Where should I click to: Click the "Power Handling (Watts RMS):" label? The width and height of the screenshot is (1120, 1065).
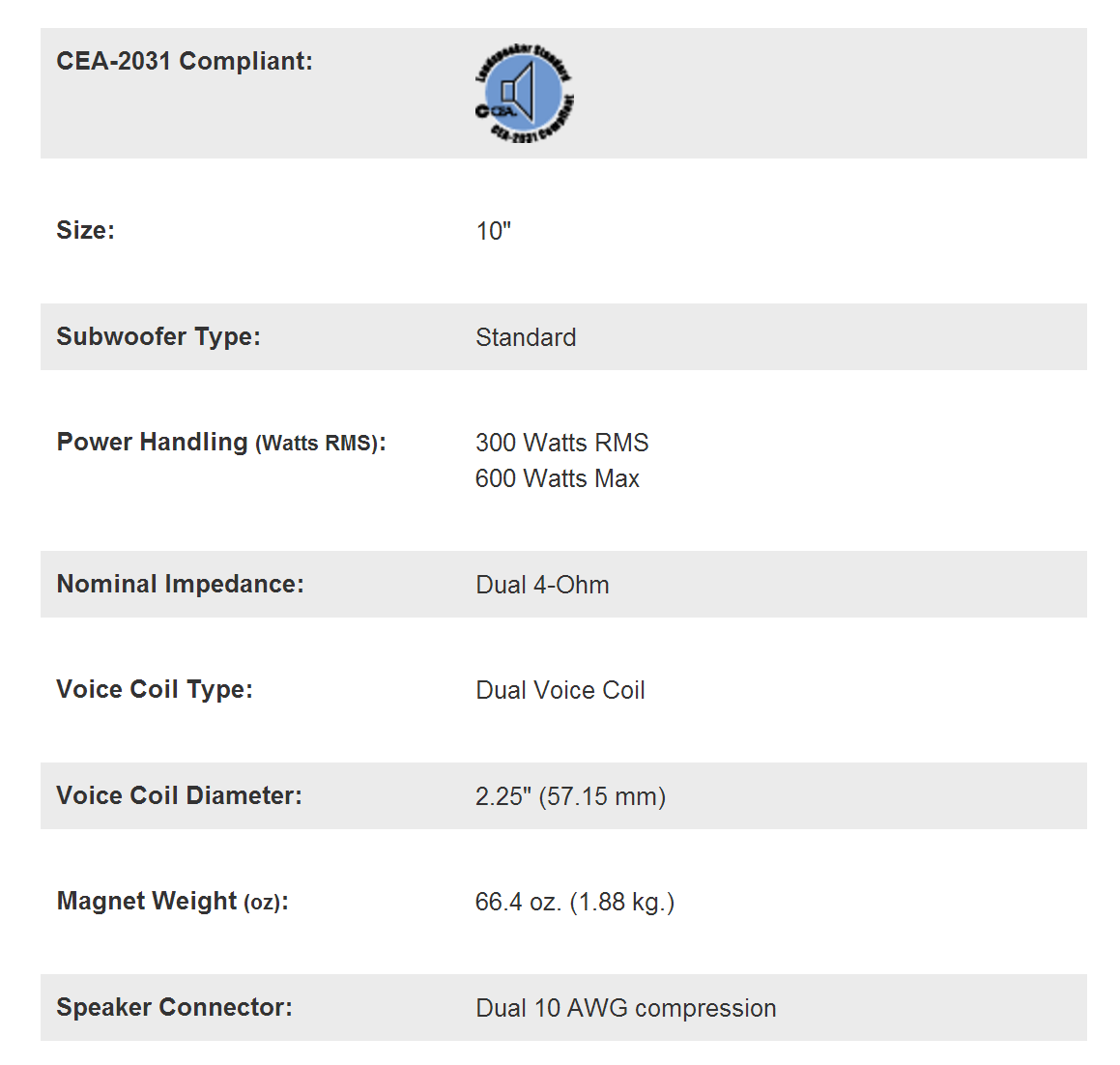click(221, 443)
